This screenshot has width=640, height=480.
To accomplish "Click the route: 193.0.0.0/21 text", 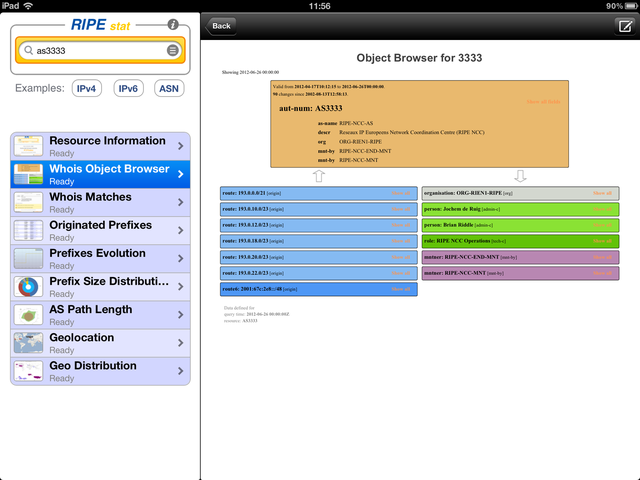I will (244, 193).
